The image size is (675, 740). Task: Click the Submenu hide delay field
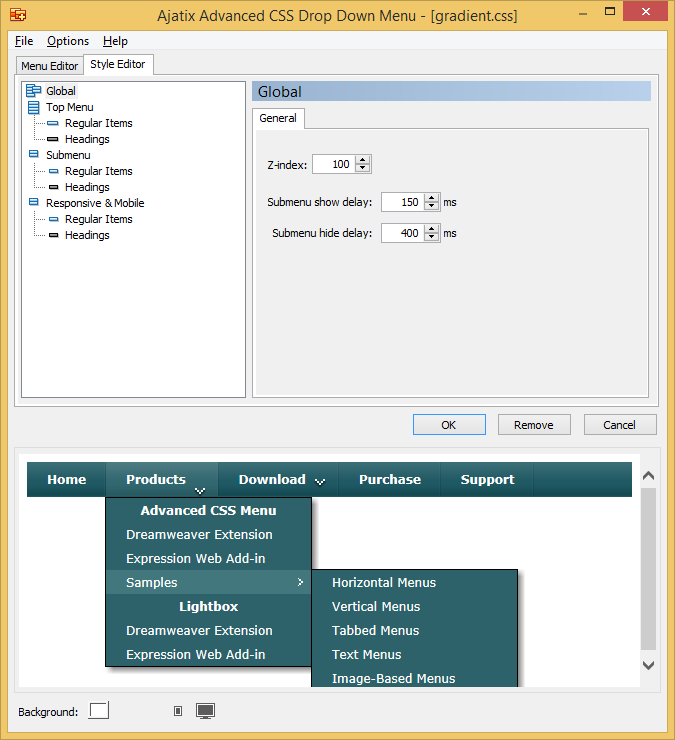[x=403, y=233]
